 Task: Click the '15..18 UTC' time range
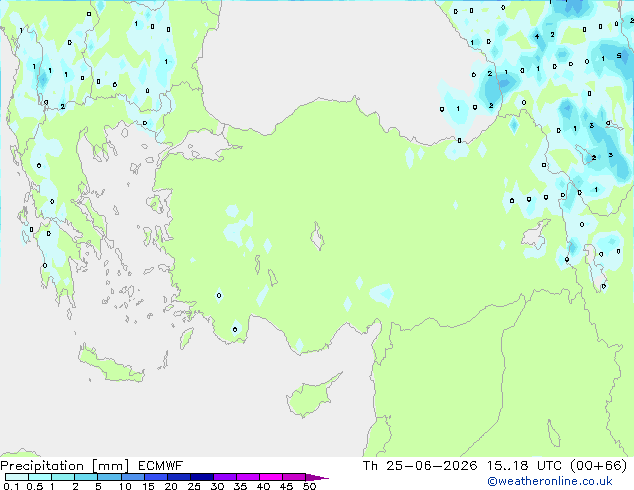524,466
